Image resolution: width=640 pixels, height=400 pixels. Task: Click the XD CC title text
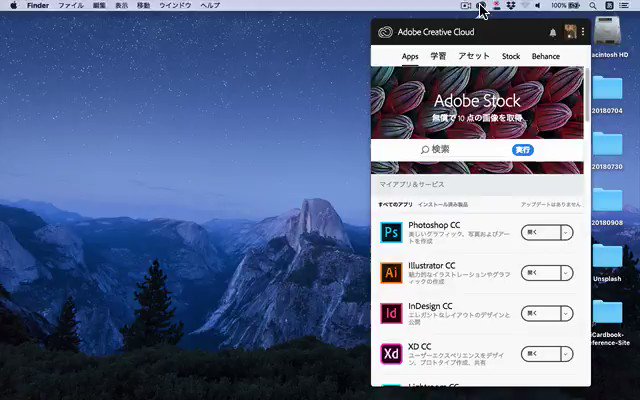[420, 346]
